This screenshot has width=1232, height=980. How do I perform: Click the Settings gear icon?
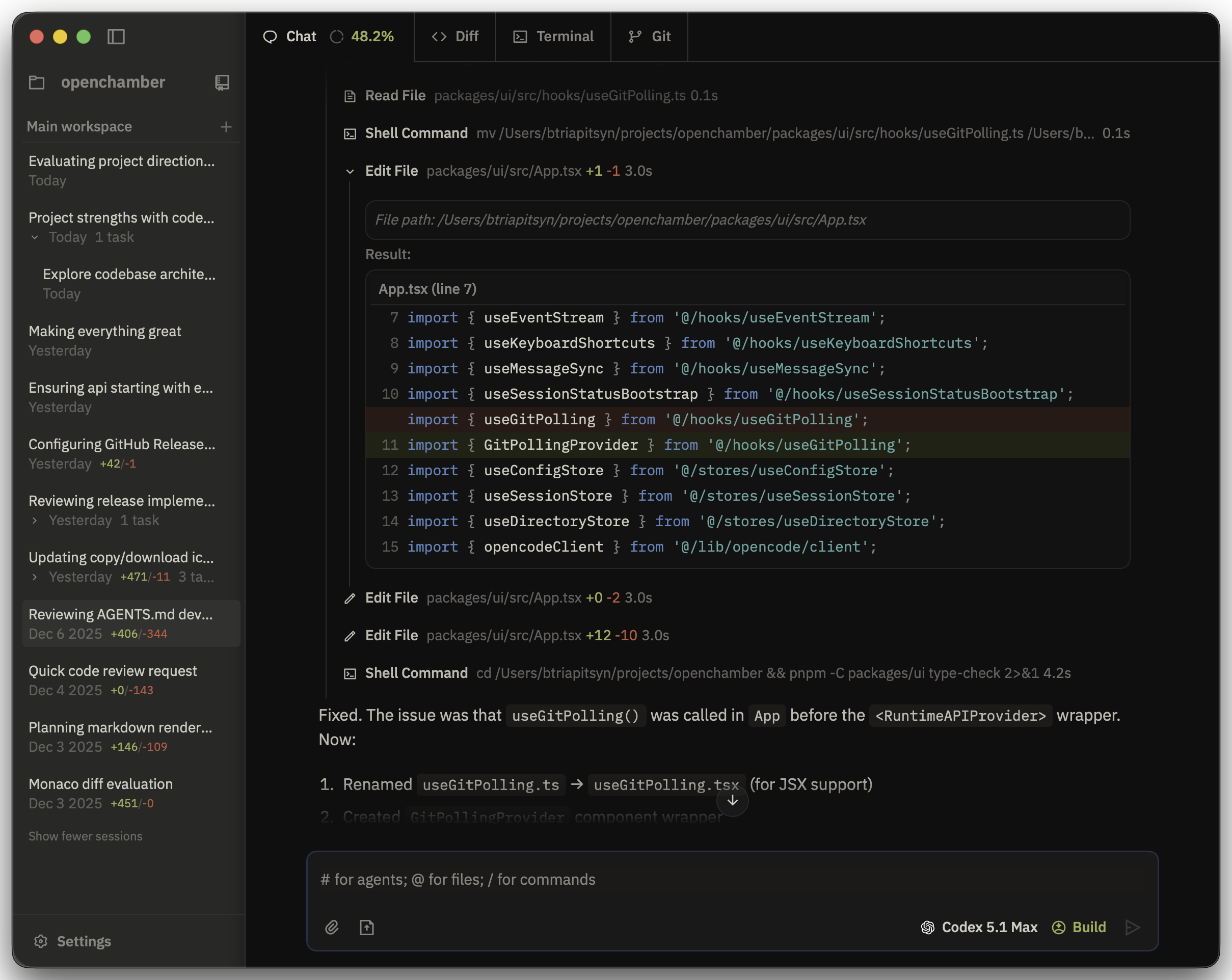[41, 941]
